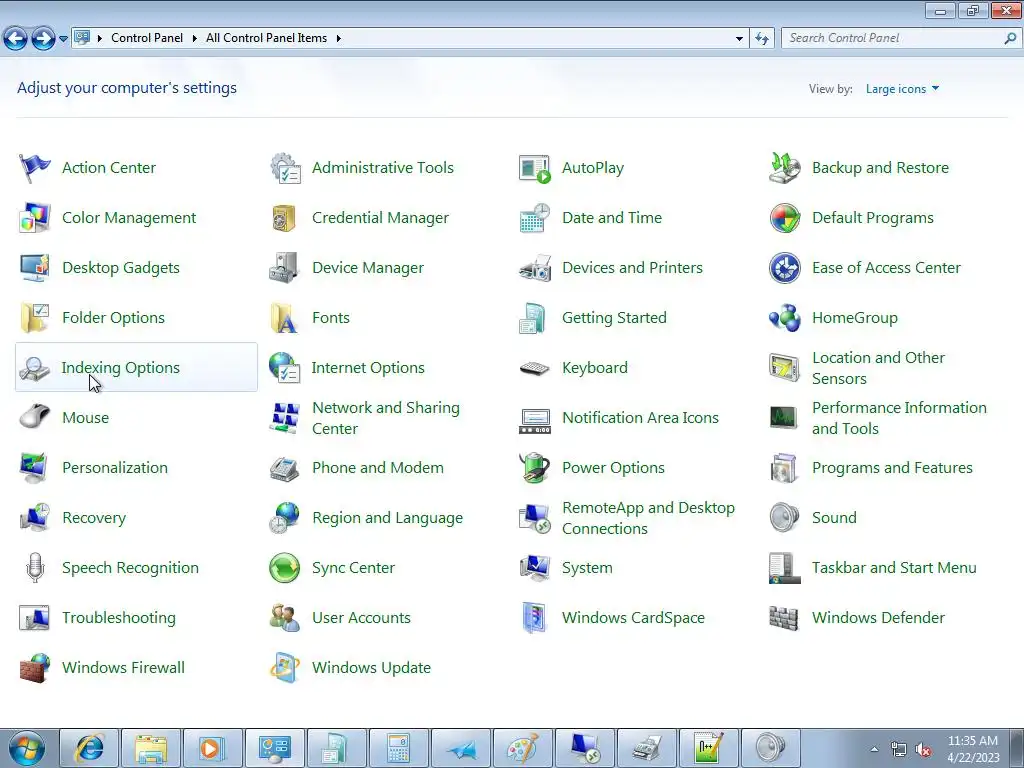Open the Windows CardSpace icon
Viewport: 1024px width, 768px height.
(x=535, y=618)
